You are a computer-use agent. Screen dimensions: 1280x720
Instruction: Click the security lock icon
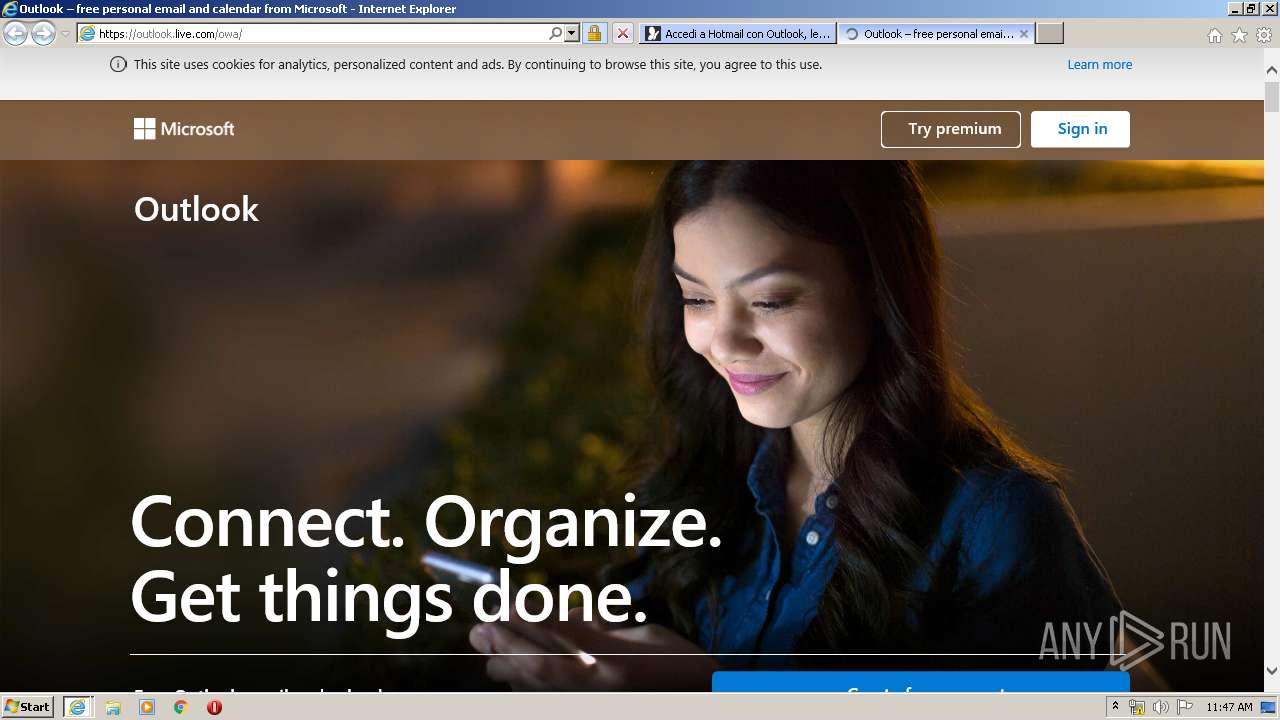[594, 34]
